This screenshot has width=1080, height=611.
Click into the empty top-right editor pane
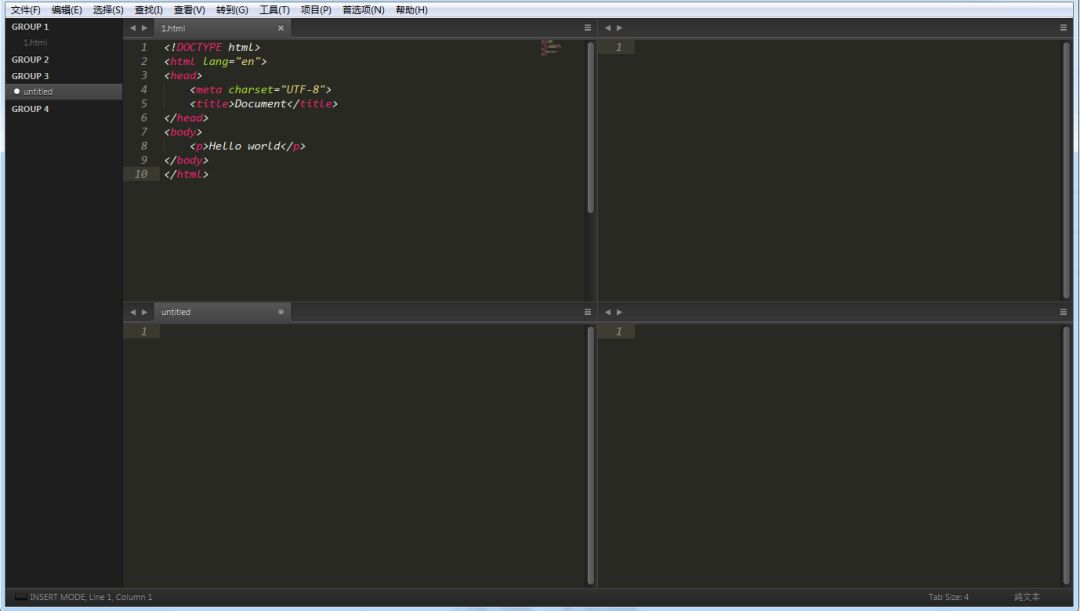pyautogui.click(x=847, y=172)
